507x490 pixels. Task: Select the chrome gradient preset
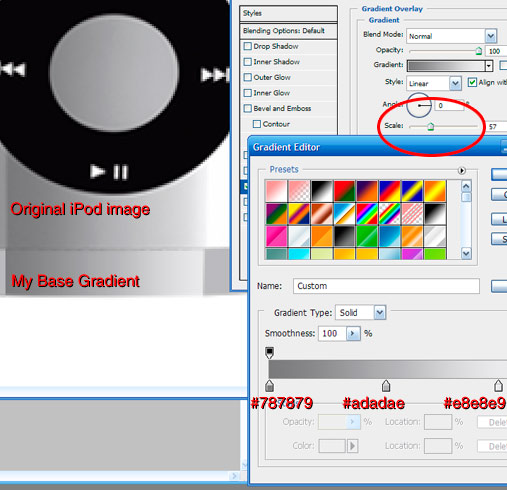pyautogui.click(x=345, y=214)
